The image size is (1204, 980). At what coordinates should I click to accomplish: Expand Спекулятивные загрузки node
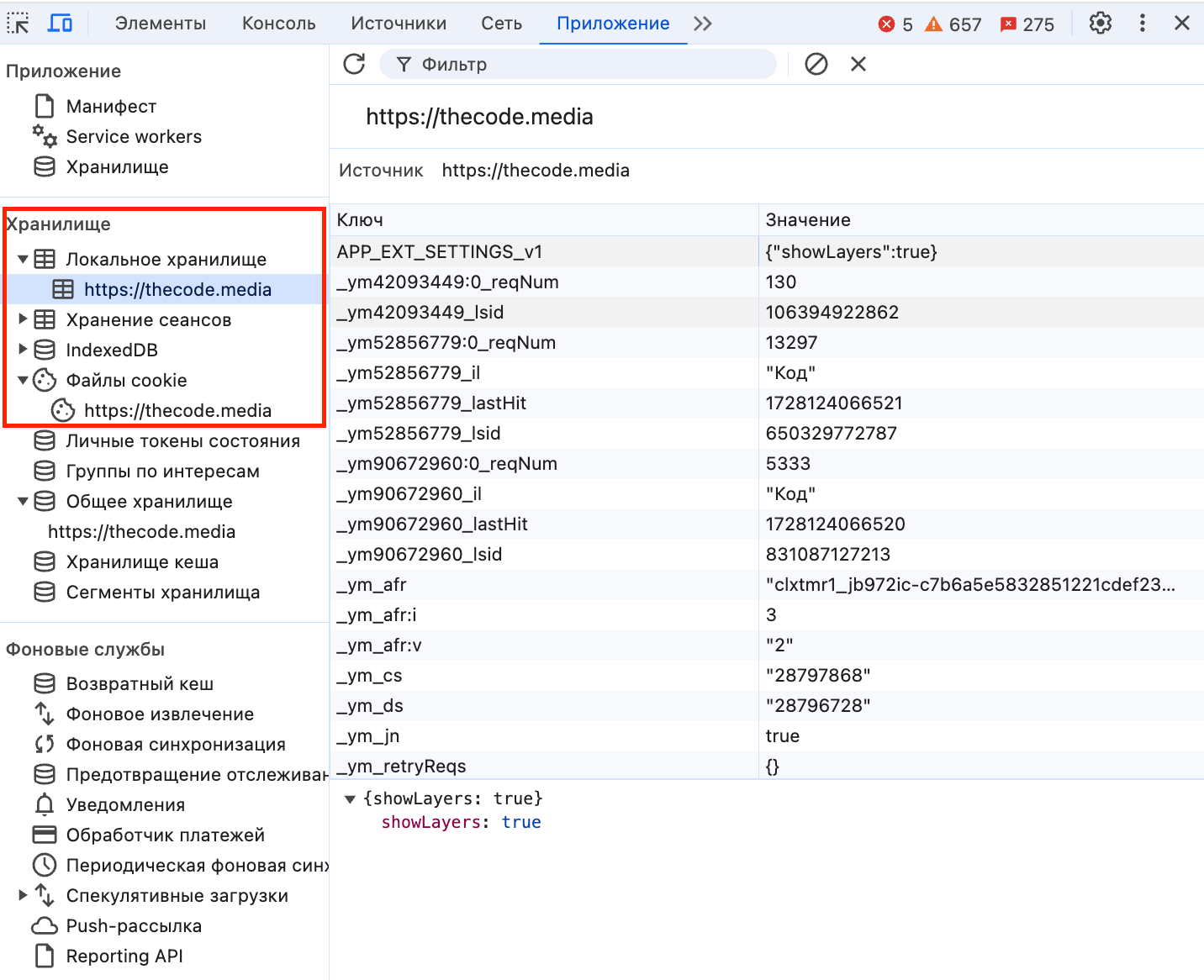click(23, 895)
